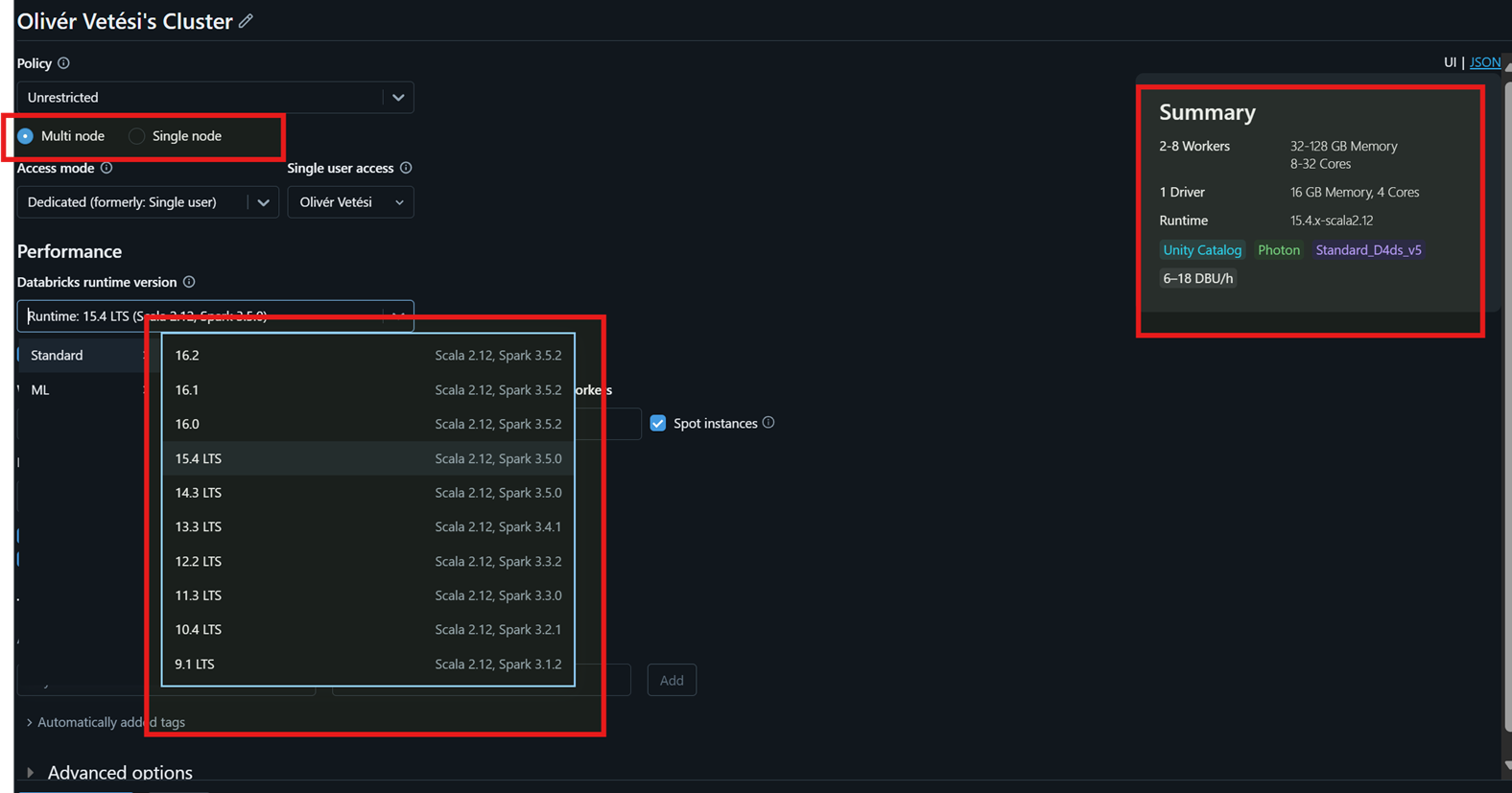
Task: Click the 15.4.x-scala2.12 runtime value
Action: point(1332,221)
